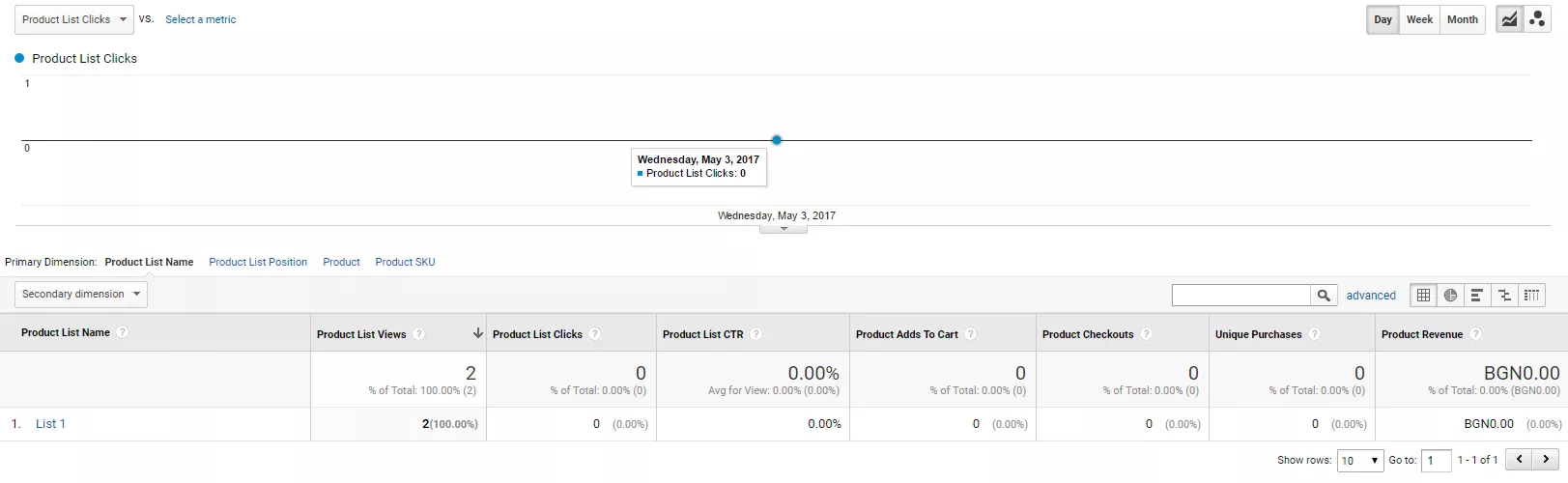The image size is (1568, 483).
Task: Open the Show rows dropdown
Action: (1360, 461)
